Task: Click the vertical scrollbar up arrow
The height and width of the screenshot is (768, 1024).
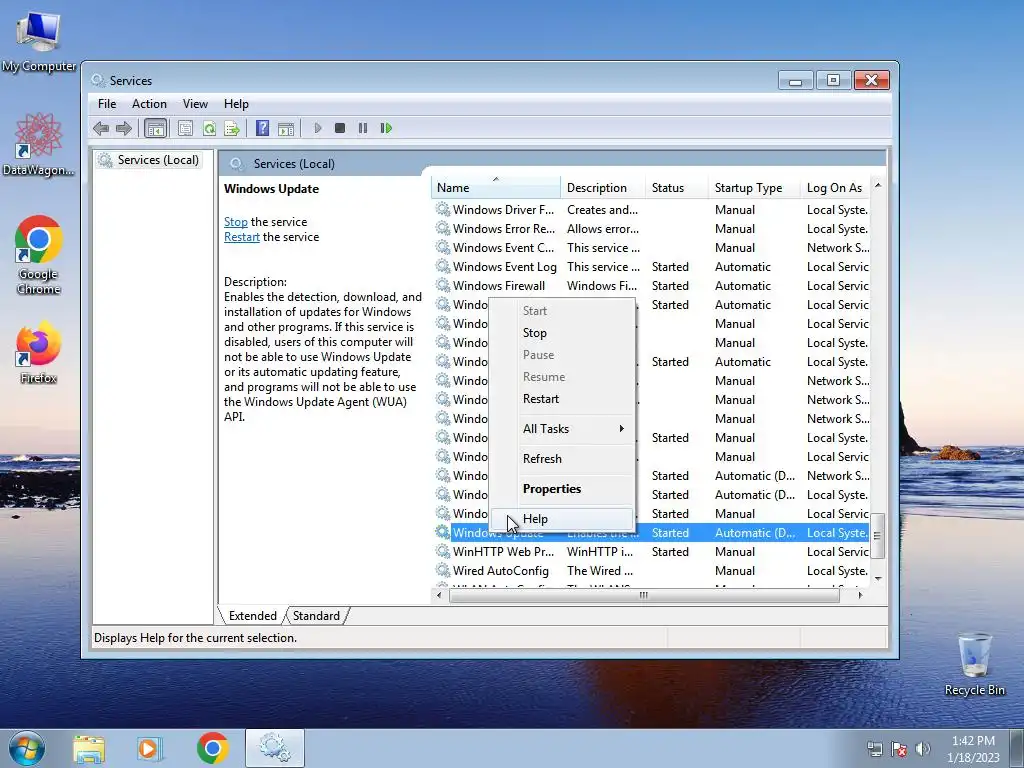Action: (878, 185)
